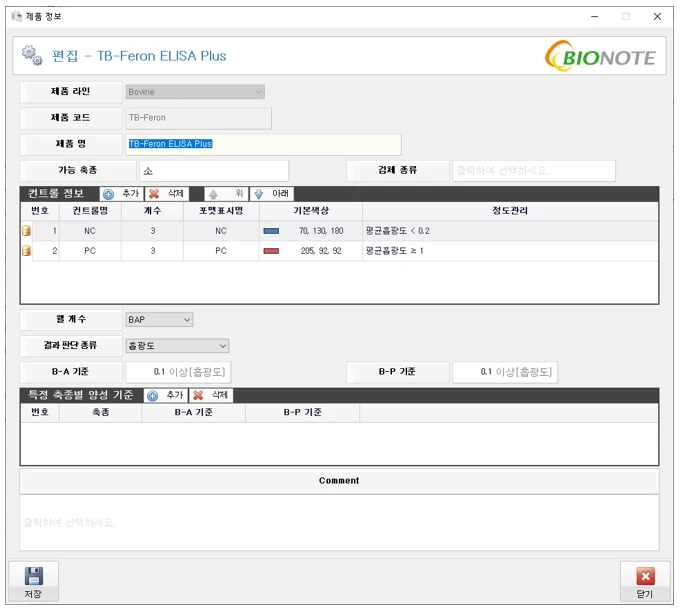Click the 축종 column header in the species table
The width and height of the screenshot is (681, 611).
click(x=101, y=412)
